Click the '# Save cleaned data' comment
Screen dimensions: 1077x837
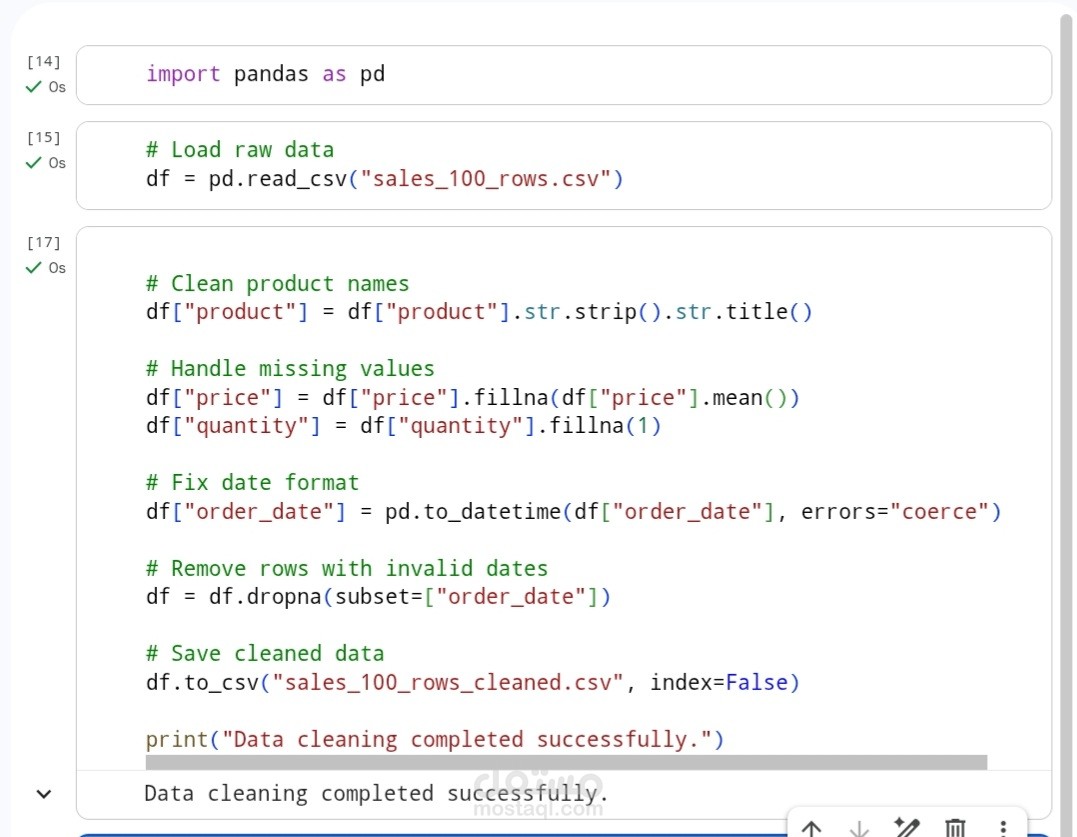coord(264,654)
